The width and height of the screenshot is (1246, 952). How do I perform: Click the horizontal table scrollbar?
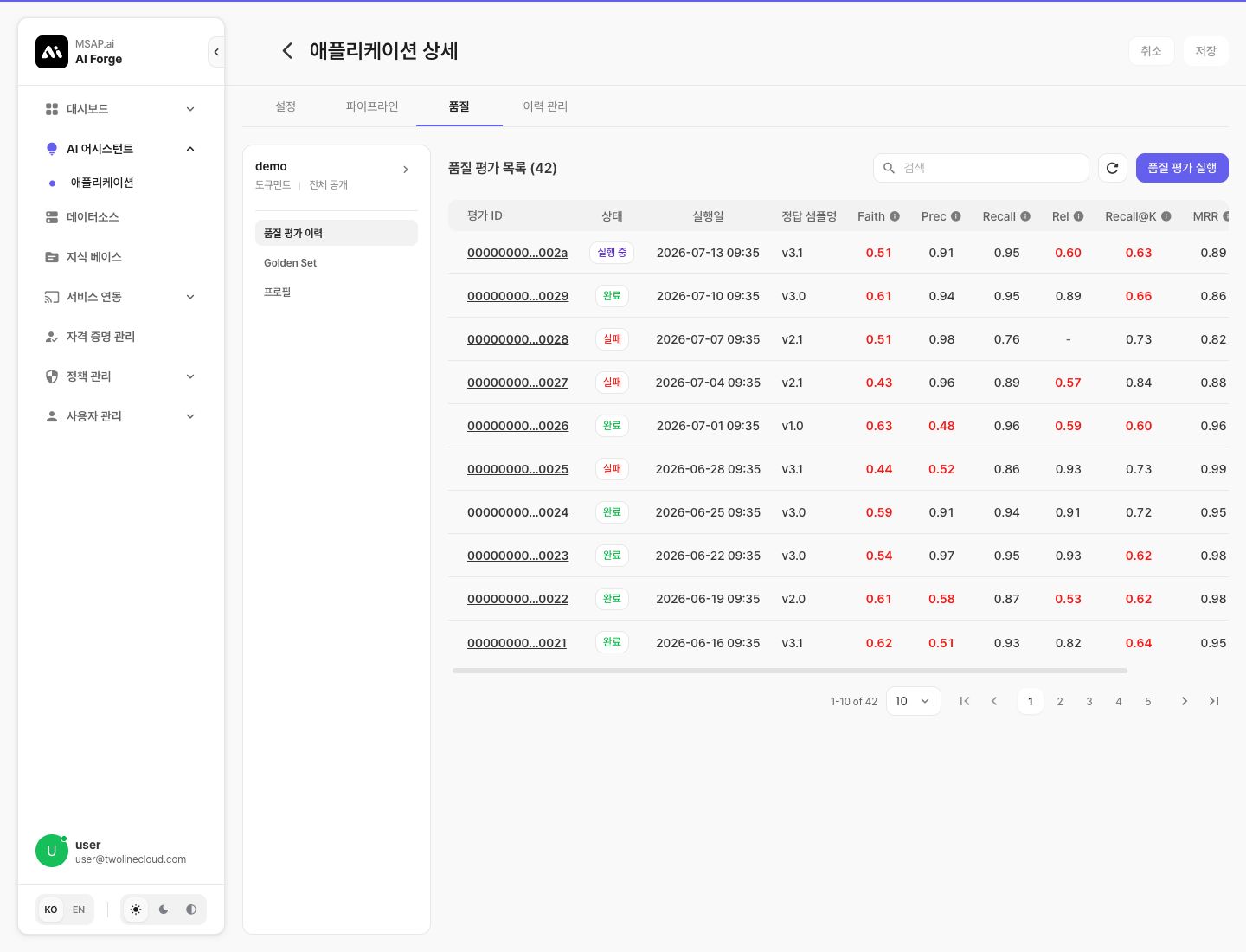tap(790, 671)
